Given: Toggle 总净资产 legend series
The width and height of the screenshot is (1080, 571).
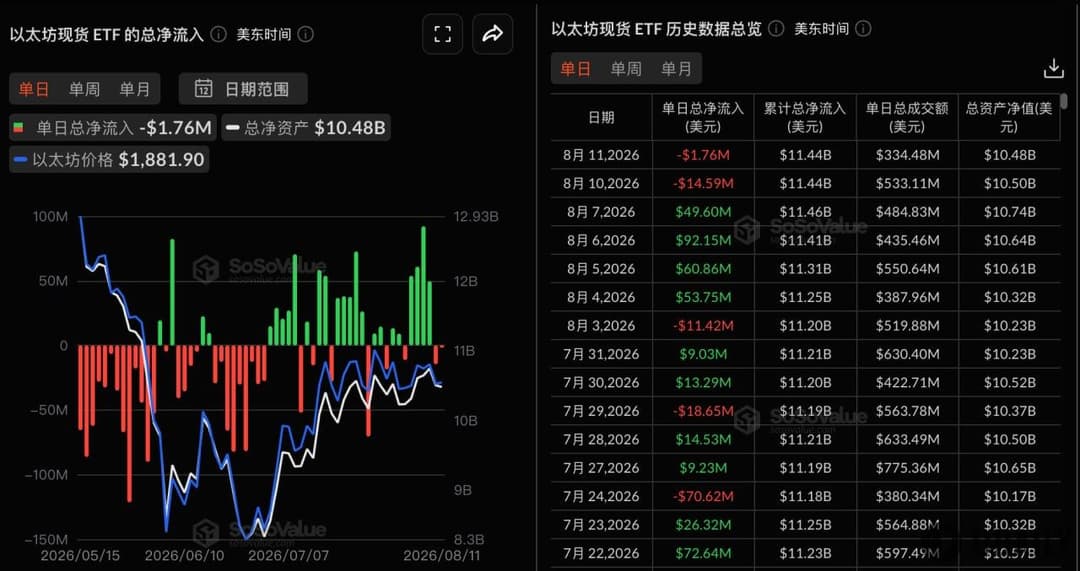Looking at the screenshot, I should pos(306,127).
